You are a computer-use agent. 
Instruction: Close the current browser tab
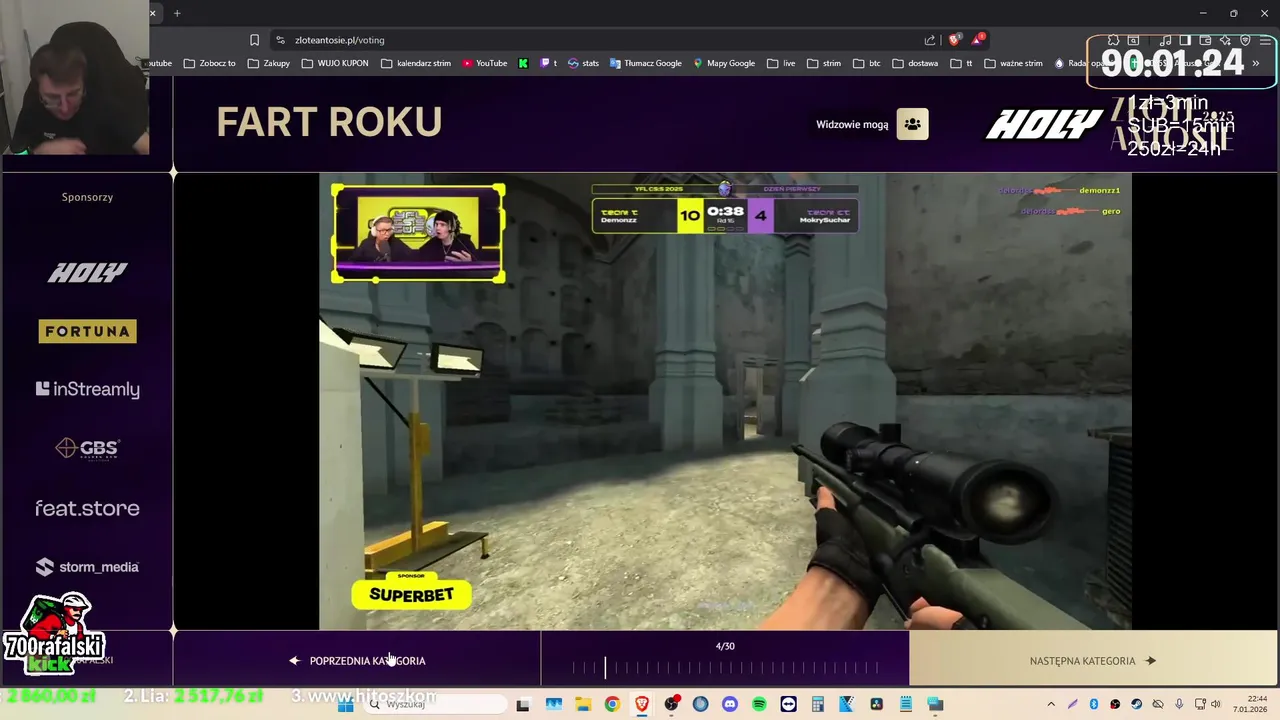click(153, 13)
